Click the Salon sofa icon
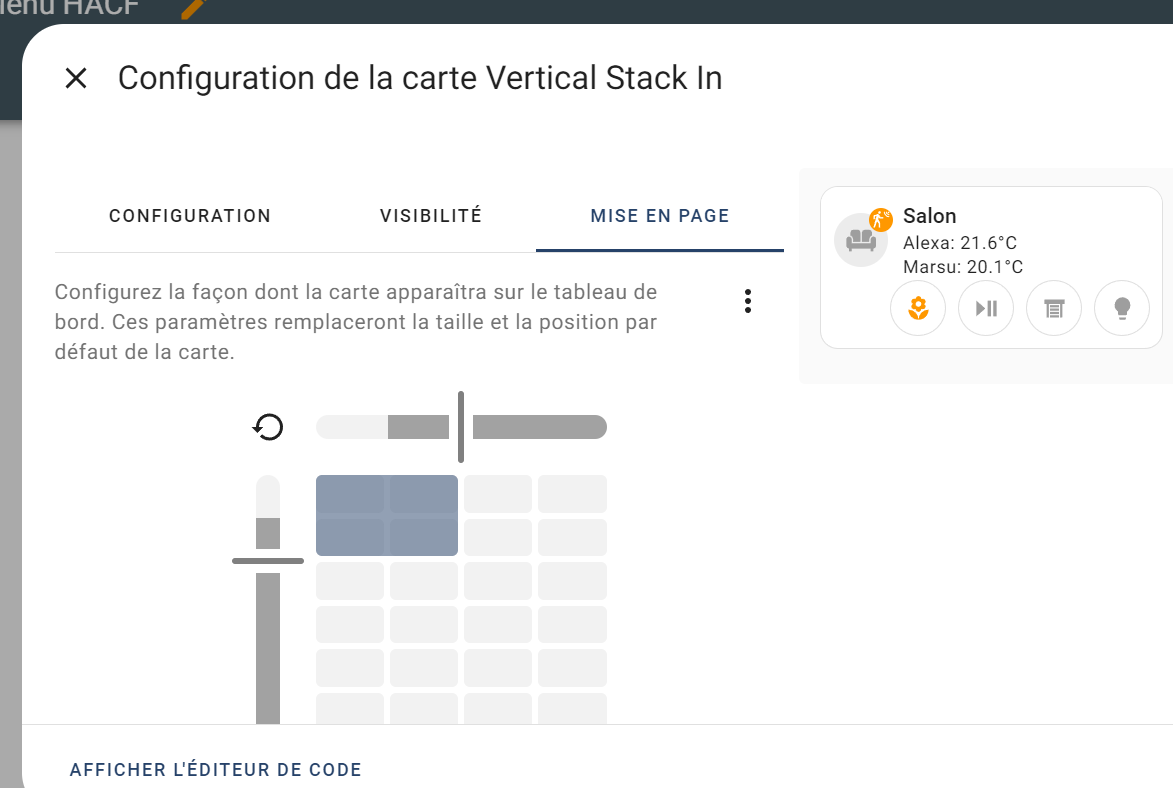1173x788 pixels. (860, 240)
